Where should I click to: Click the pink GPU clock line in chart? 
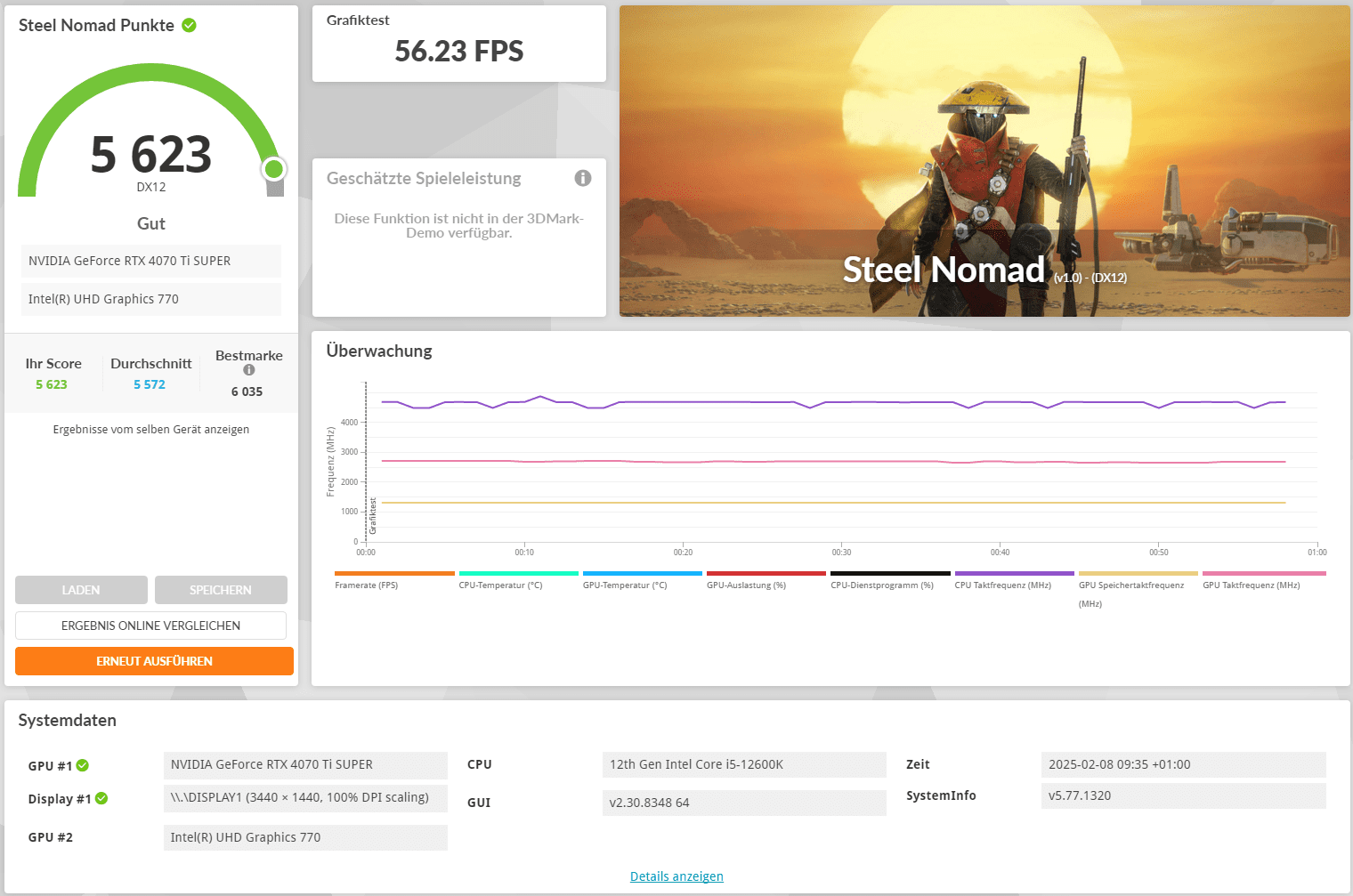[833, 462]
